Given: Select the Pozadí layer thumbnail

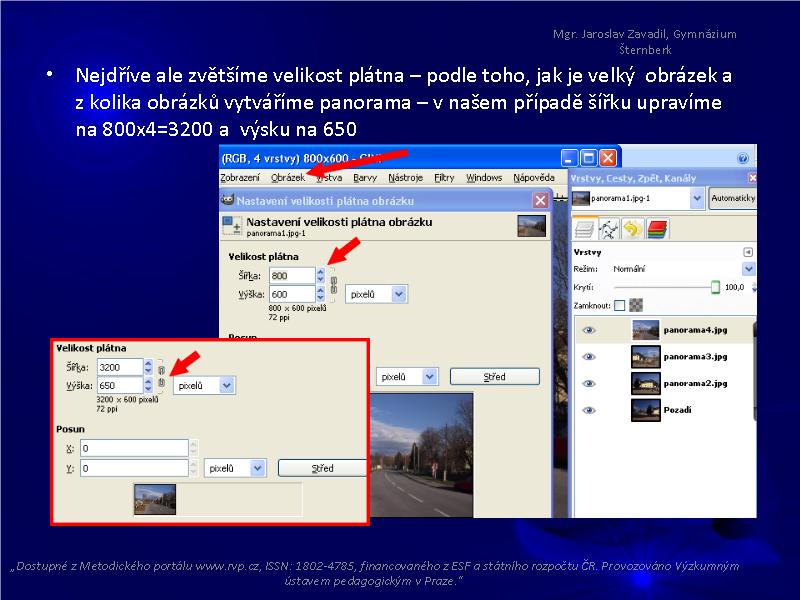Looking at the screenshot, I should 645,410.
